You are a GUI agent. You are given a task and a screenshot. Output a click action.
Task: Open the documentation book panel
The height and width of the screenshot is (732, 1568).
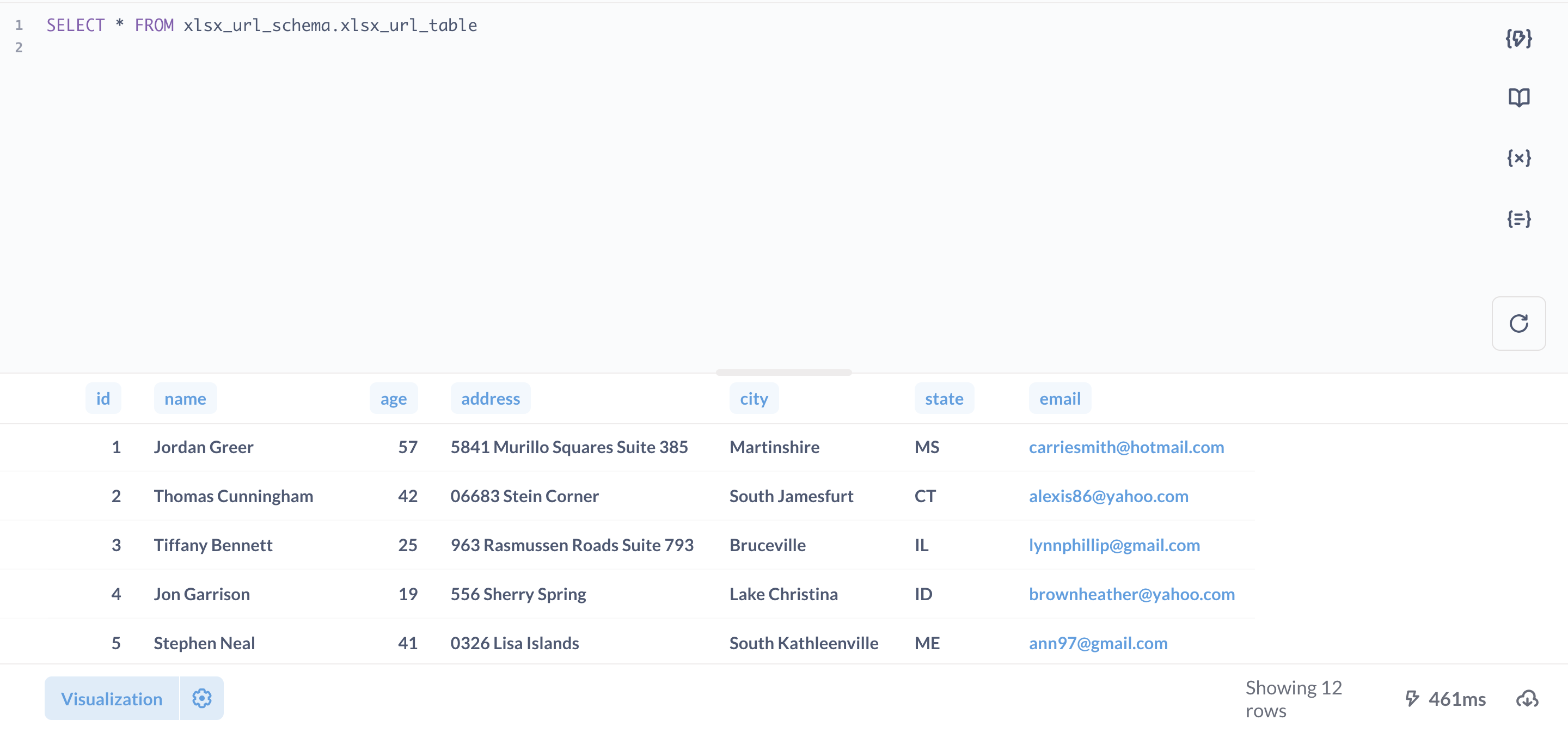click(1518, 97)
